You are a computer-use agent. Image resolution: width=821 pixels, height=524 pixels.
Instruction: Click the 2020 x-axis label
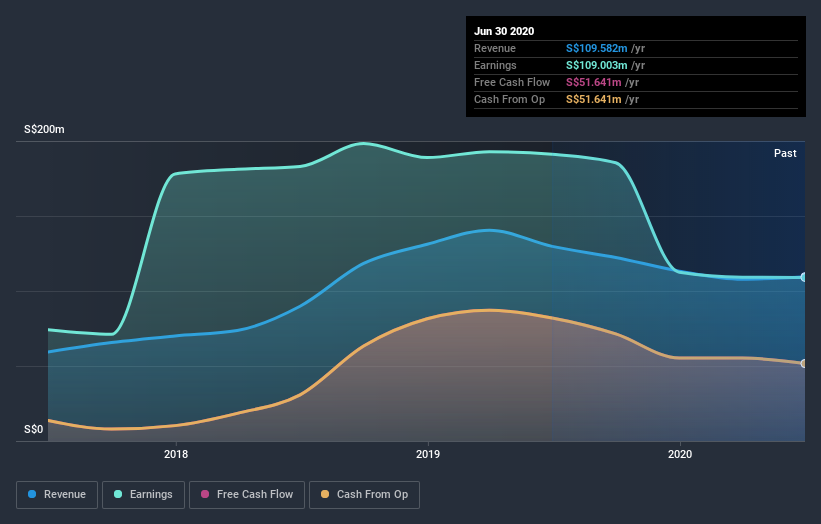point(680,454)
